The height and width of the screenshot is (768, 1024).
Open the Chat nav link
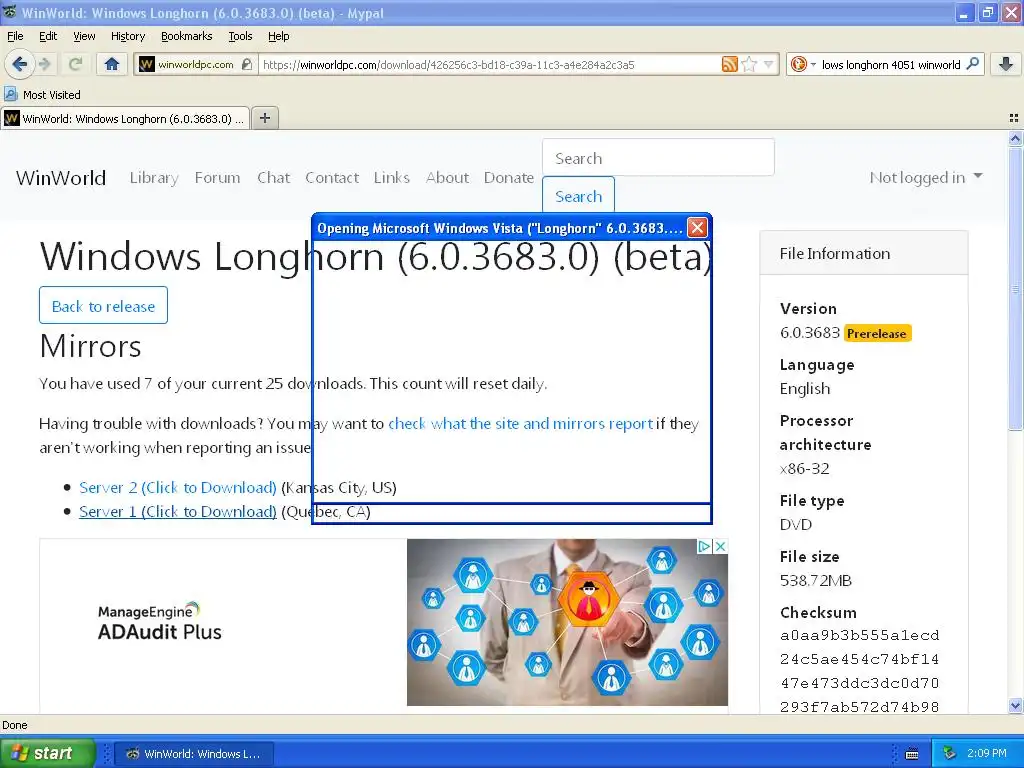click(x=273, y=178)
